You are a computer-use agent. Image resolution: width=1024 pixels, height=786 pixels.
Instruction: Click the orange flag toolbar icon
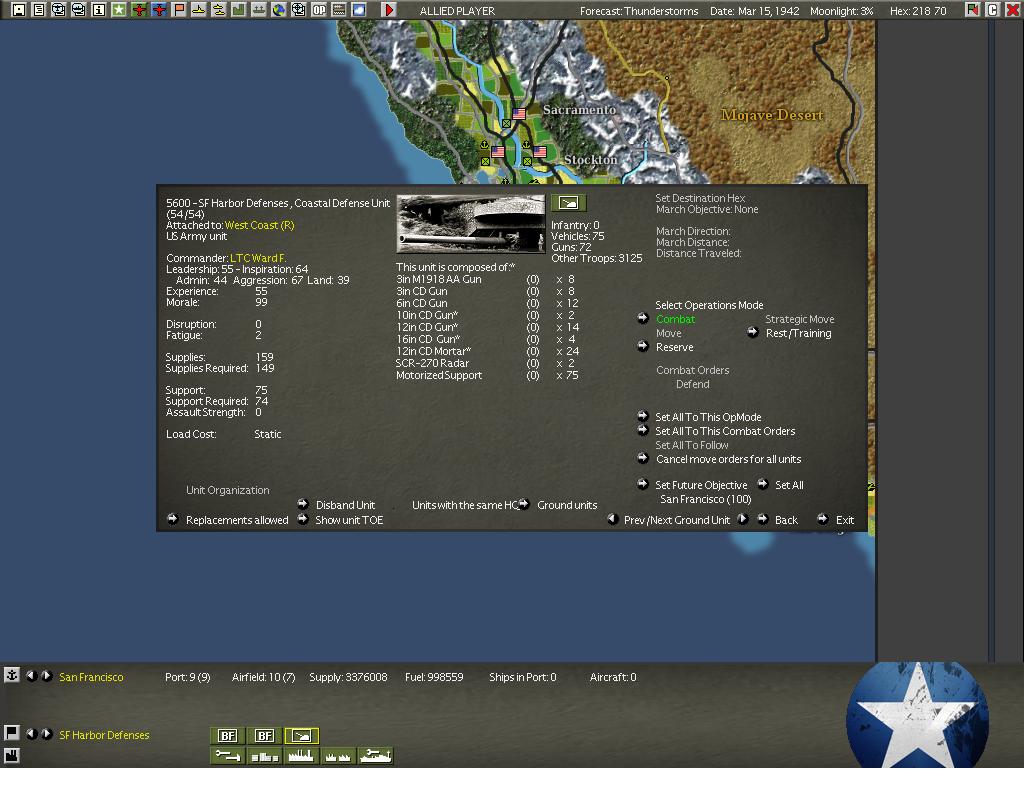click(x=179, y=10)
